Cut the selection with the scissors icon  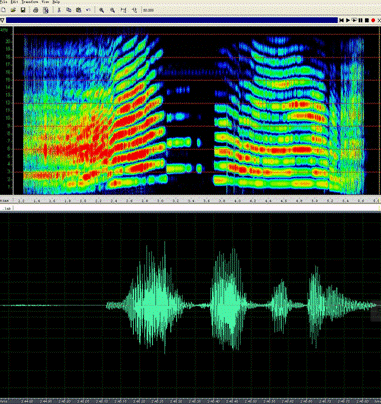(x=59, y=10)
